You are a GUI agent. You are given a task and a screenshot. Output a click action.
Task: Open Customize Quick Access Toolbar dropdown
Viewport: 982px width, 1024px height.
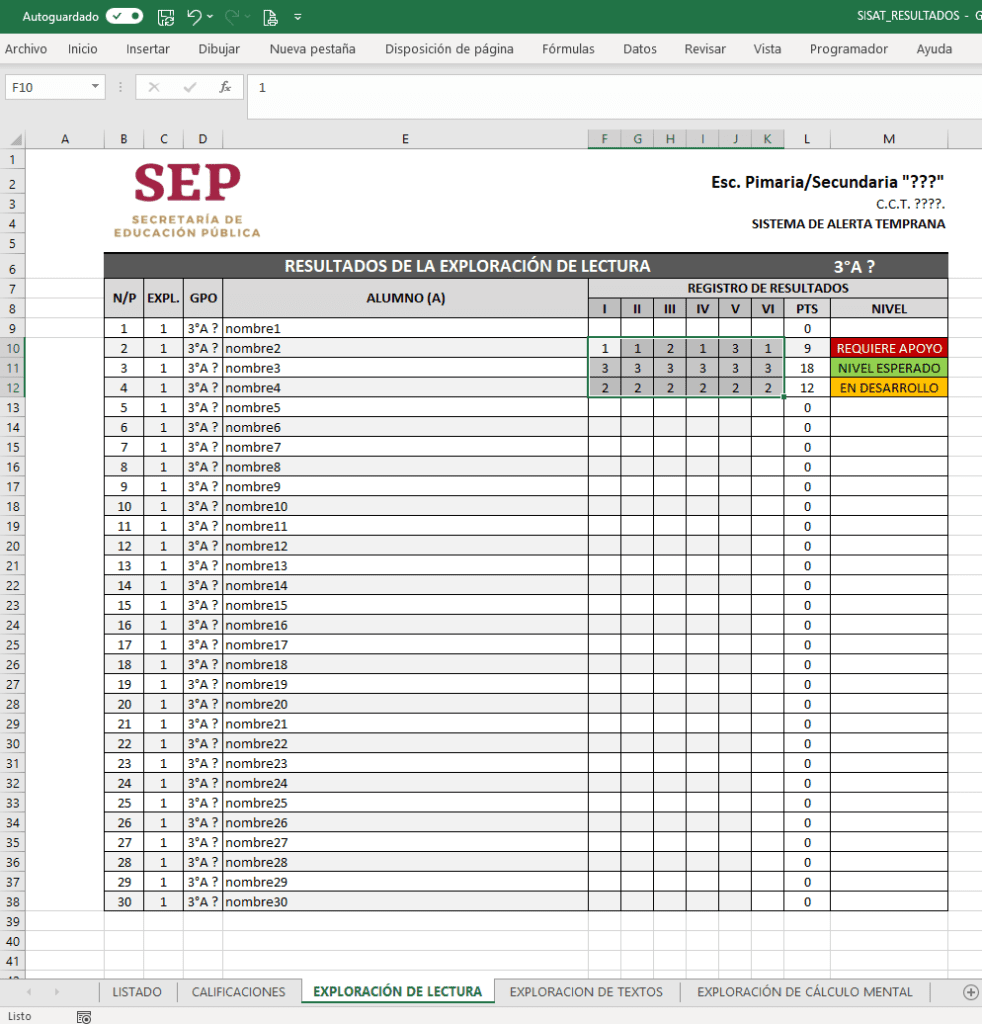[x=298, y=18]
